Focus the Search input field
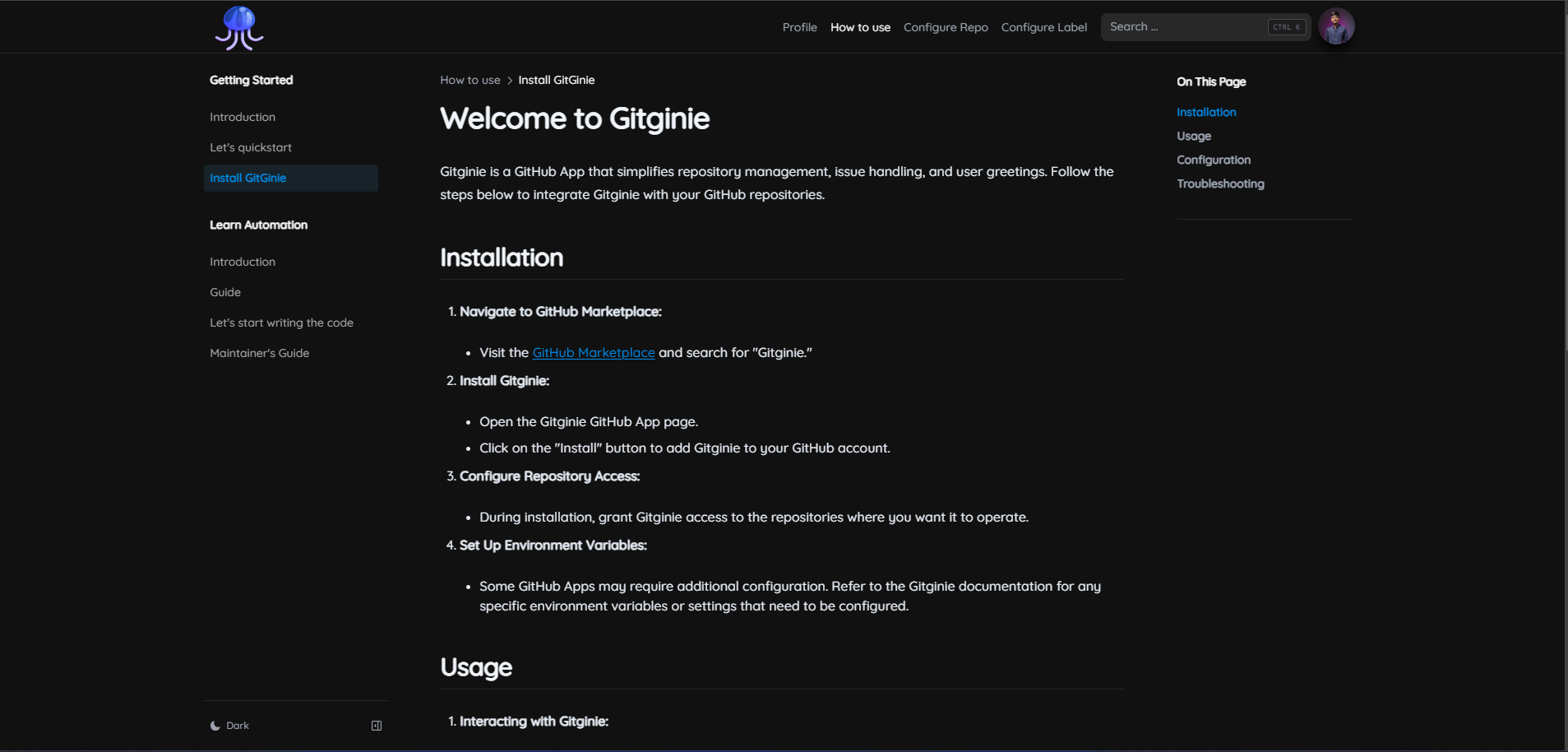1568x752 pixels. coord(1205,27)
